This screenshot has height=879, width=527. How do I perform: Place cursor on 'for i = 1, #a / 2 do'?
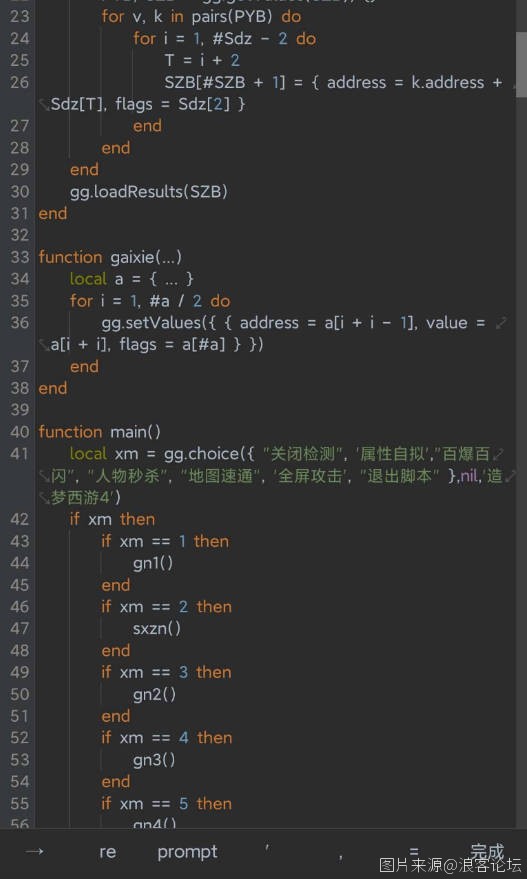point(150,301)
